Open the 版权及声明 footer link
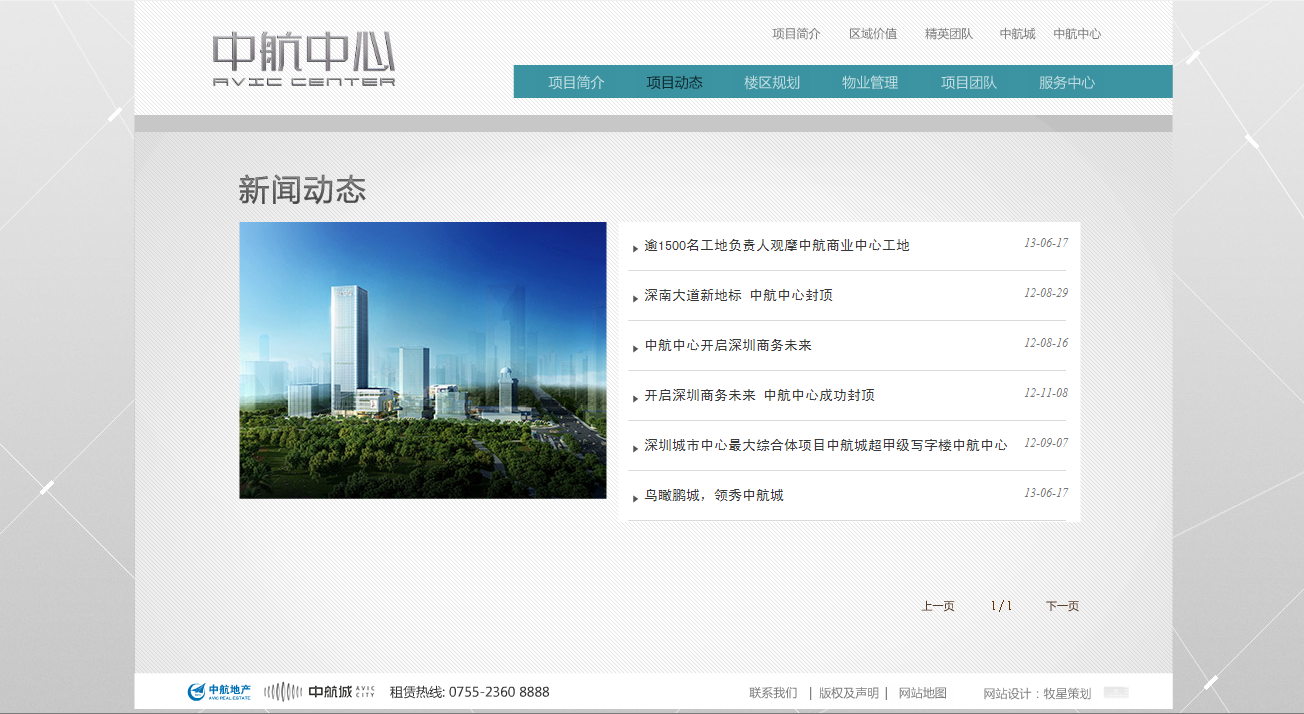Image resolution: width=1304 pixels, height=714 pixels. click(849, 693)
